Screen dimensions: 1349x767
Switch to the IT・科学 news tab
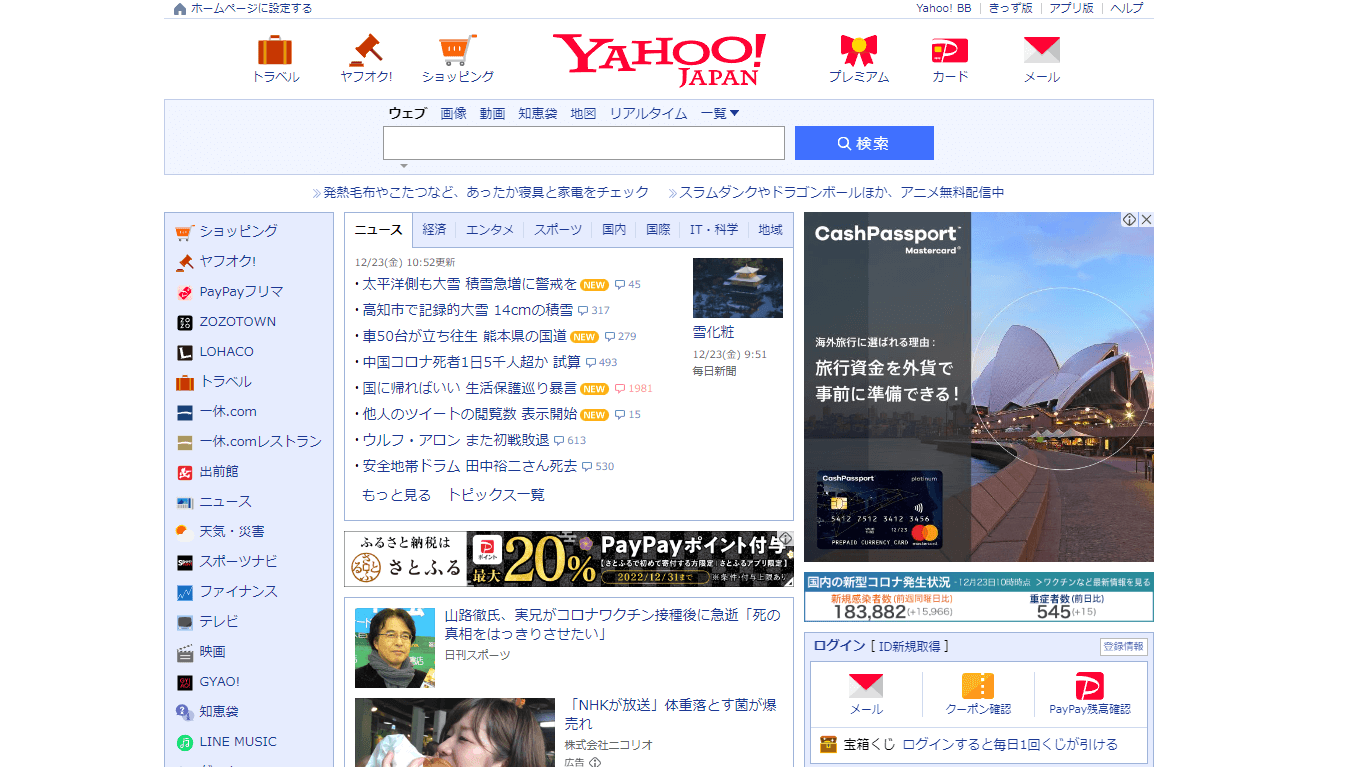click(x=714, y=230)
